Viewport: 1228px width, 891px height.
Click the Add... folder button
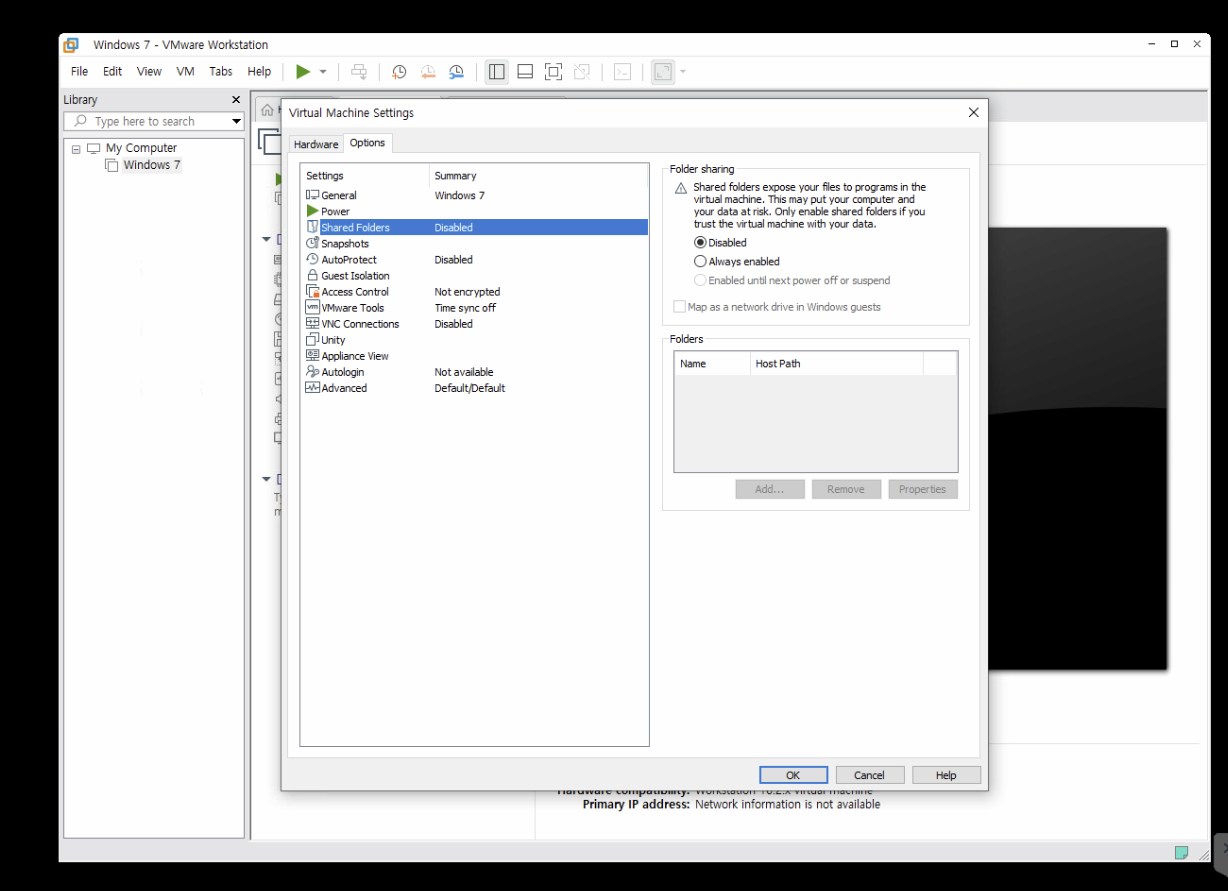770,489
